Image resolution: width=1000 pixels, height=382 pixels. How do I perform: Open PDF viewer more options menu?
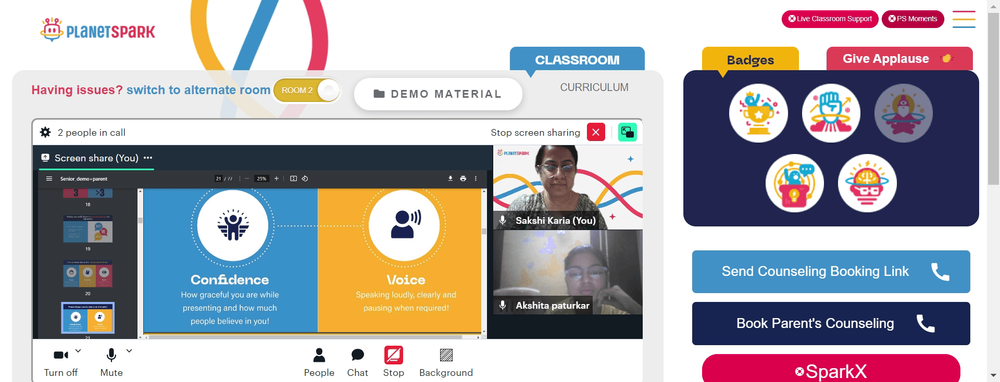click(x=475, y=179)
